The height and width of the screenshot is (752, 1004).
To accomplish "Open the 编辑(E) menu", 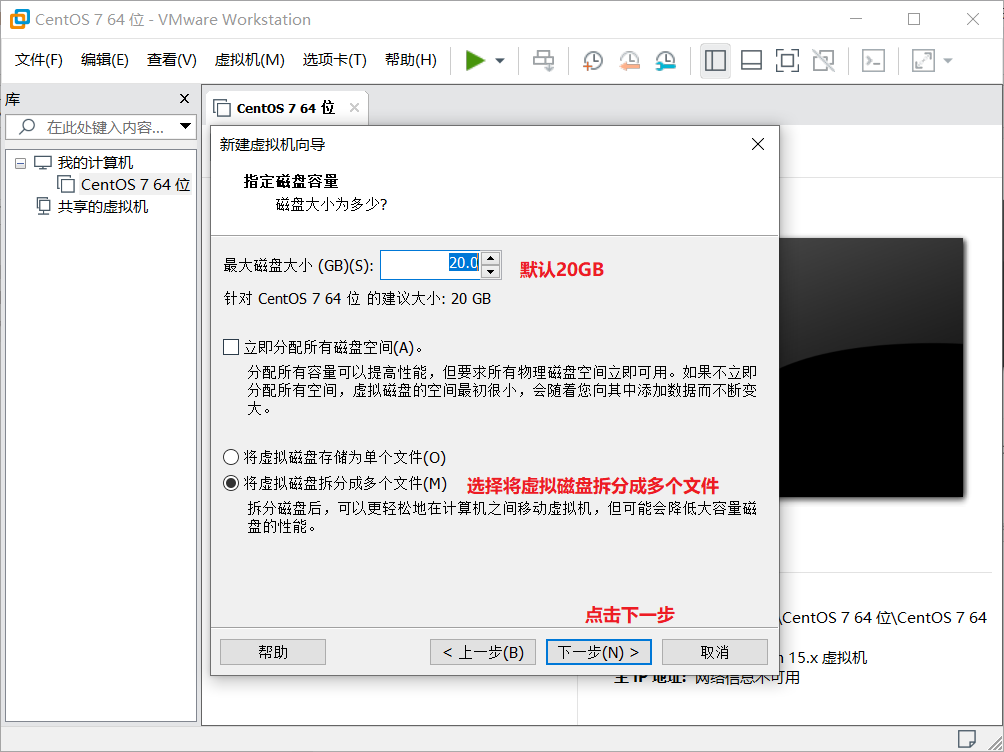I will [104, 60].
